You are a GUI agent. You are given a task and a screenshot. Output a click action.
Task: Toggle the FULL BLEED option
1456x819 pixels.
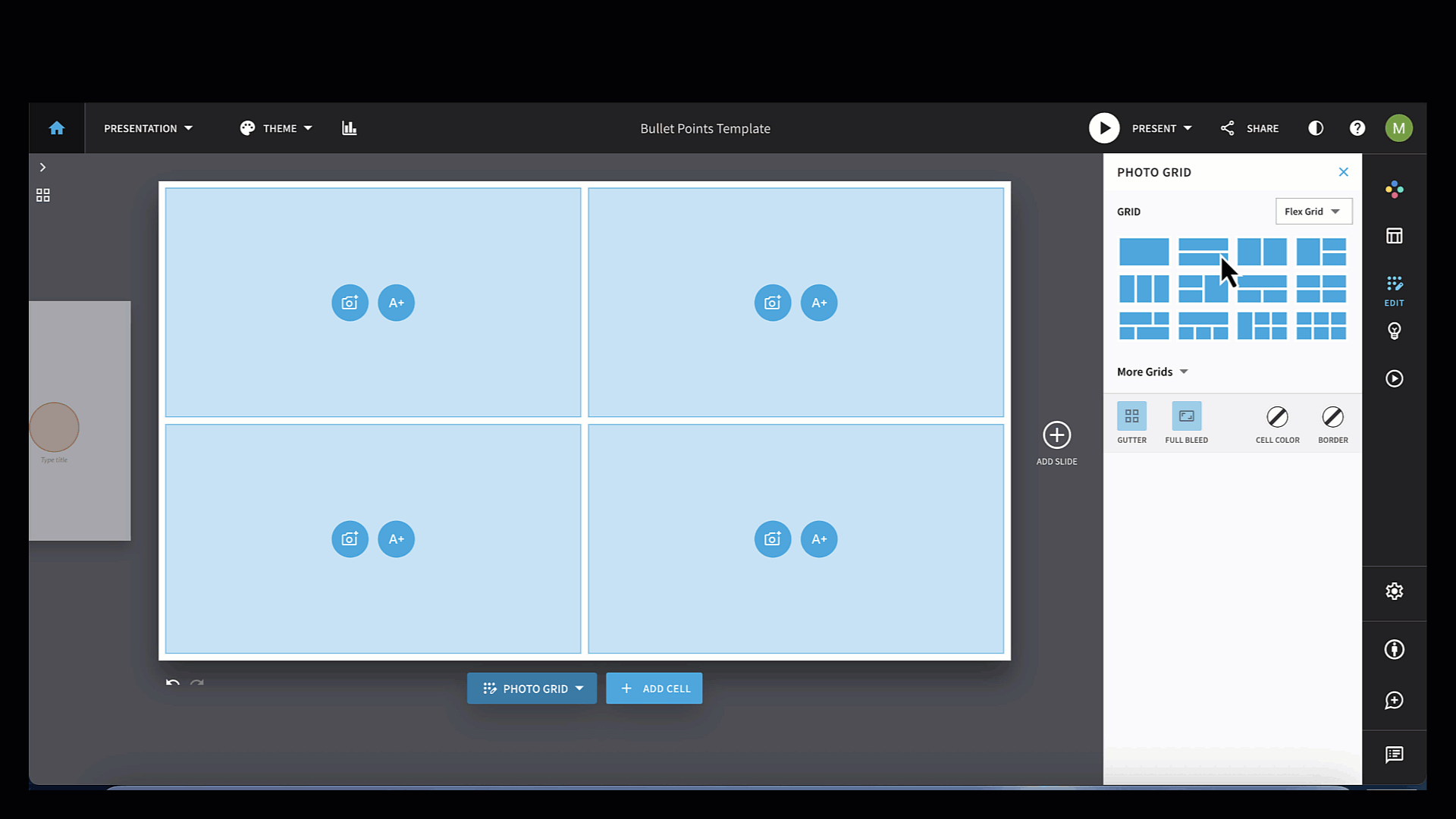tap(1187, 416)
